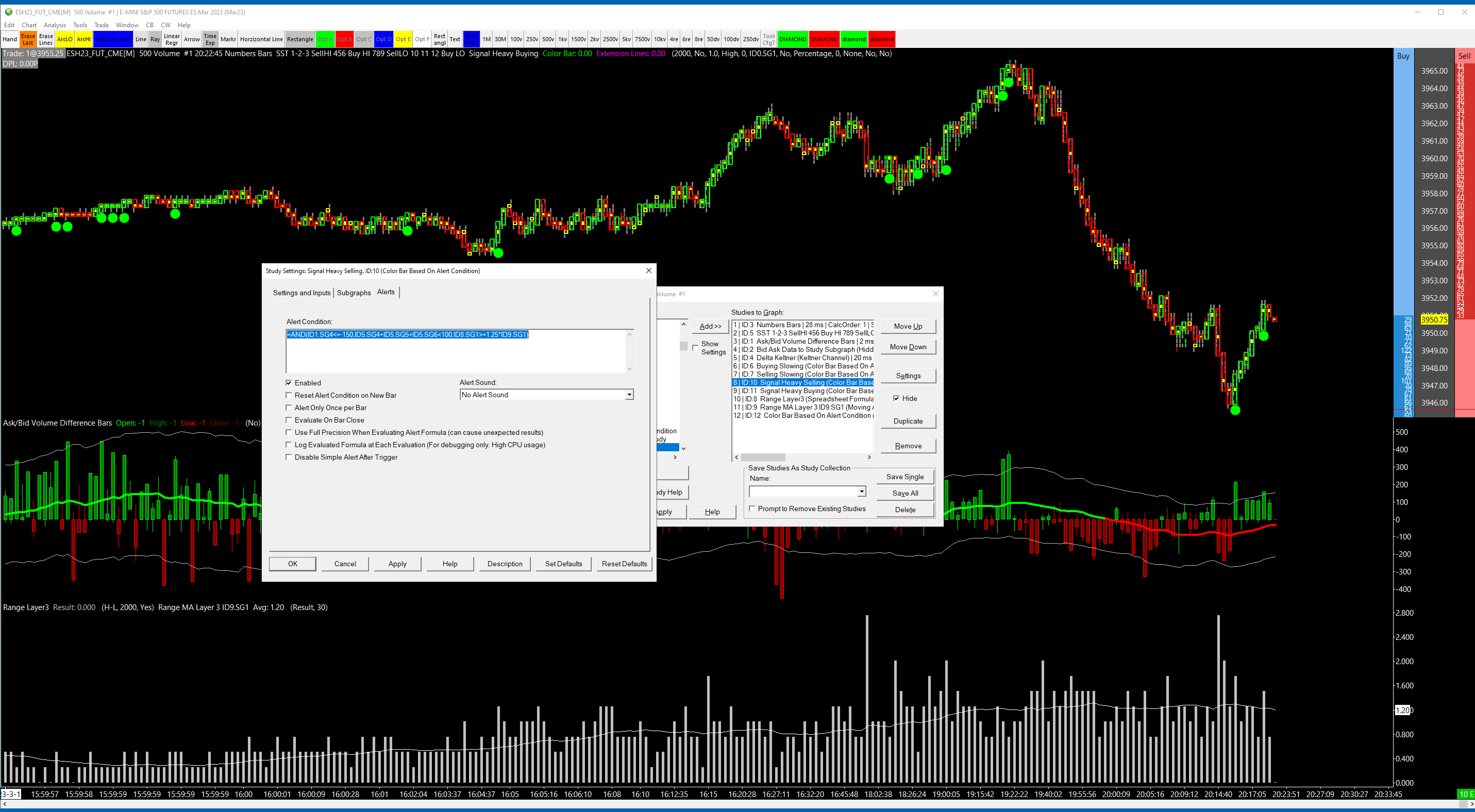The width and height of the screenshot is (1475, 812).
Task: Click the green DIAMOND toolbar button
Action: 793,40
